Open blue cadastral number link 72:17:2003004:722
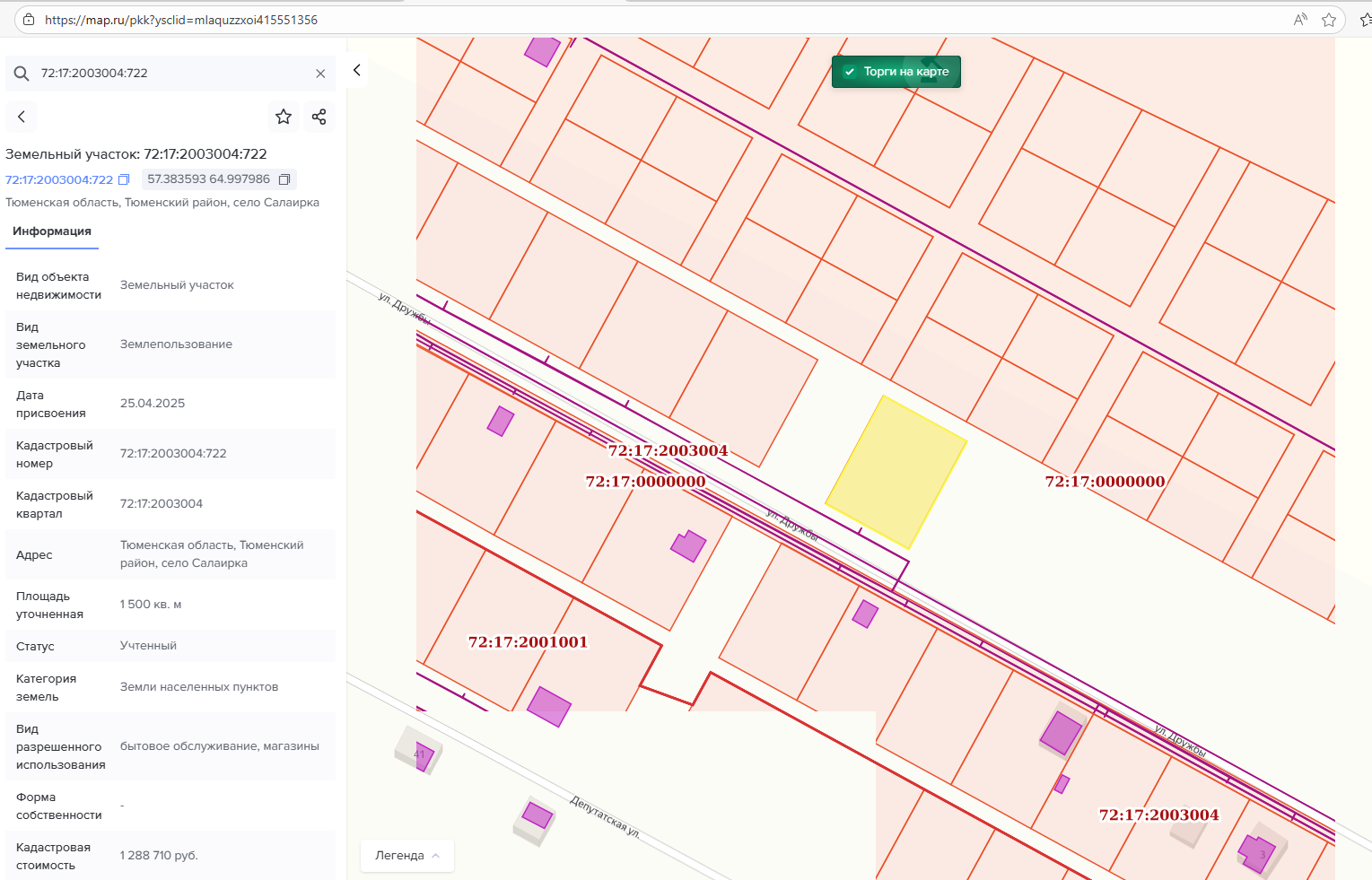Screen dimensions: 1372x880 click(x=59, y=179)
